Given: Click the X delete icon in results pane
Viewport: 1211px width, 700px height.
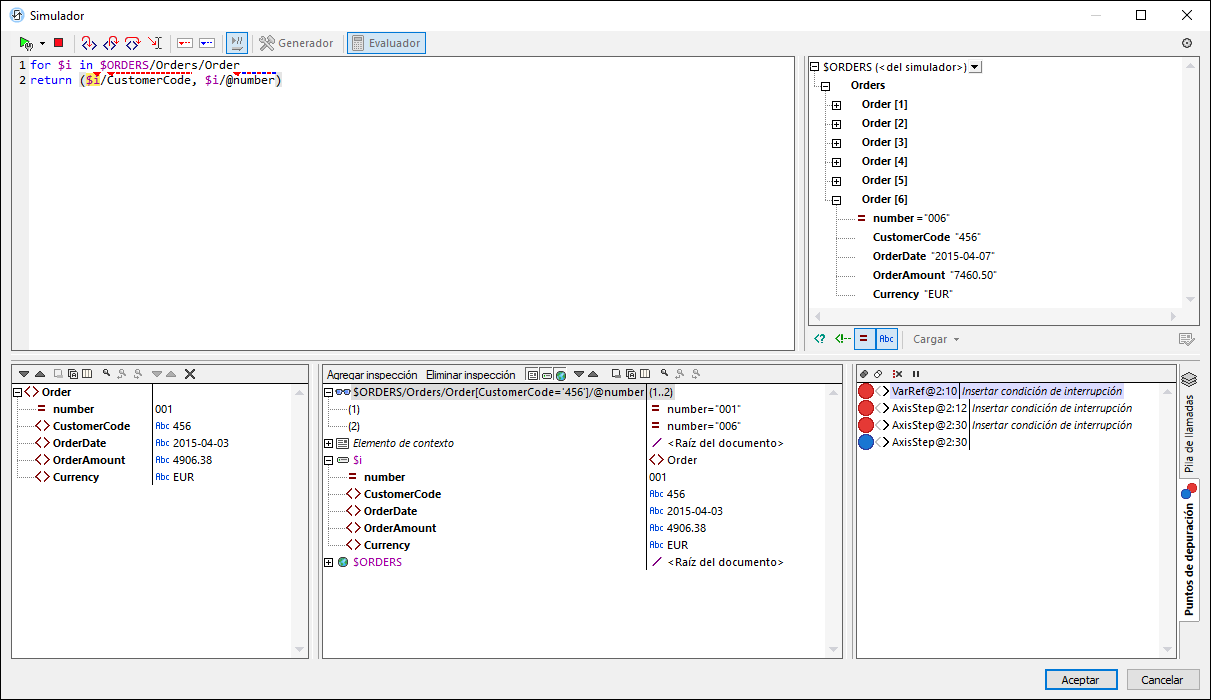Looking at the screenshot, I should tap(190, 374).
